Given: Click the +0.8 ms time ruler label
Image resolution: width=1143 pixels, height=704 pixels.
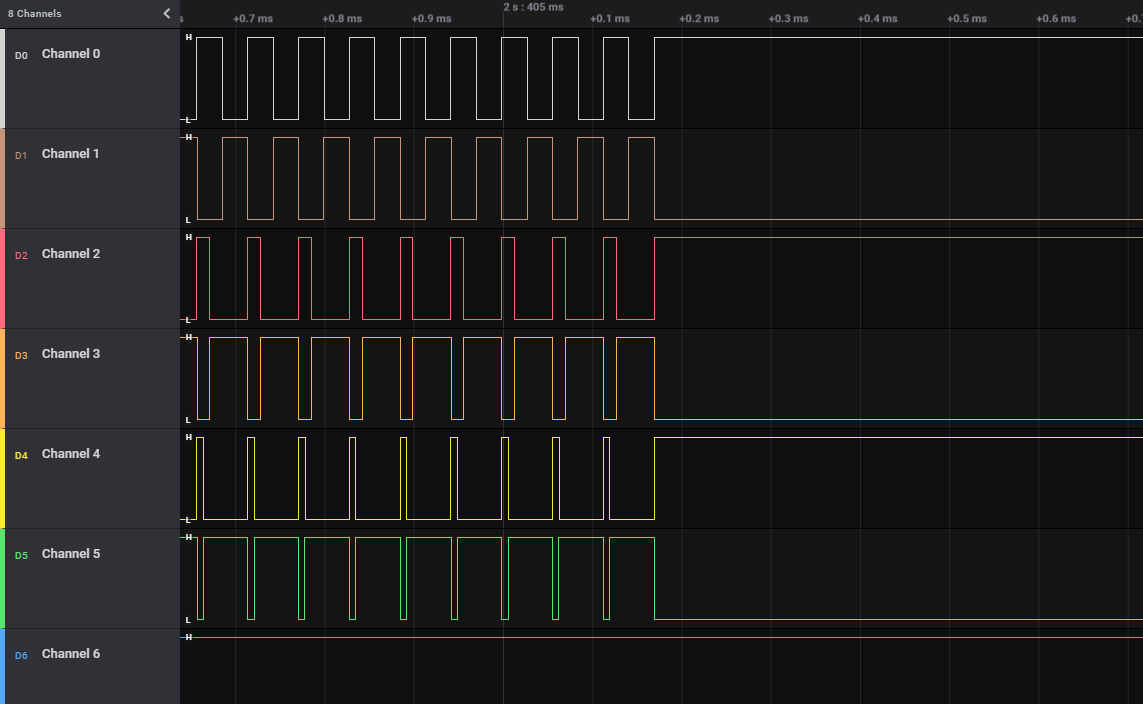Looking at the screenshot, I should pos(342,19).
